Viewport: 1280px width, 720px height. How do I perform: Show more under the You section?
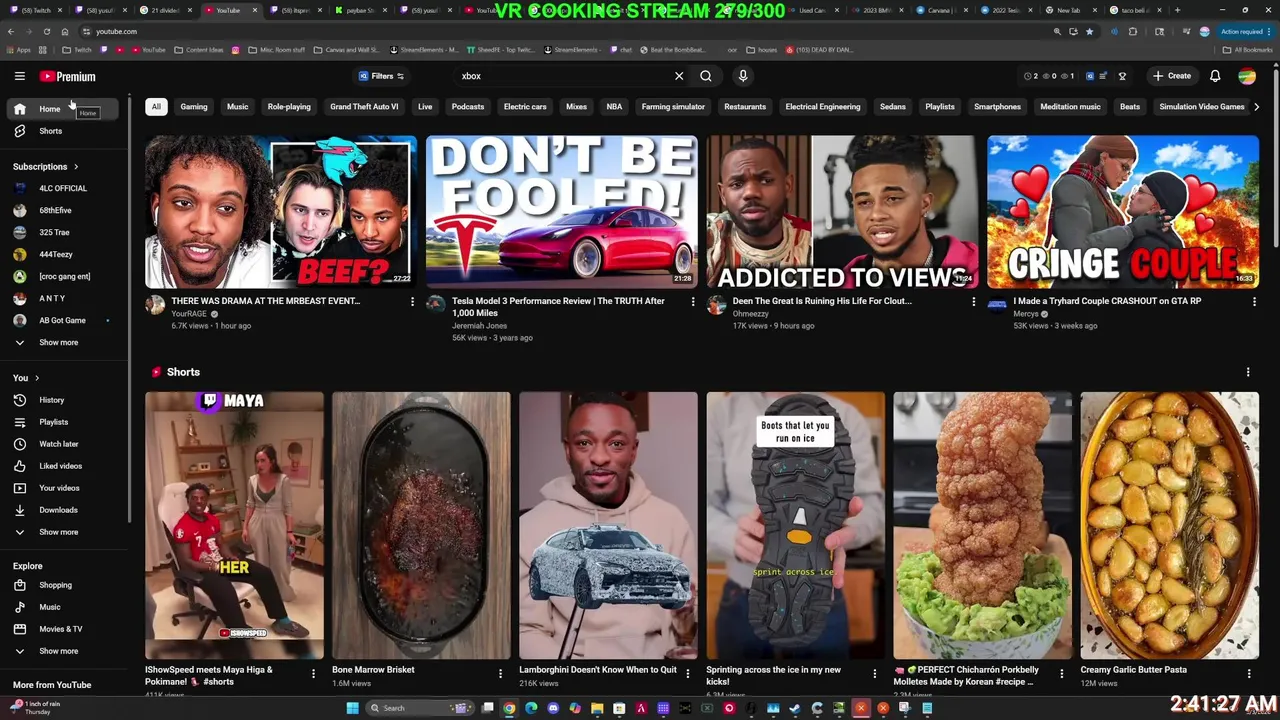coord(62,532)
